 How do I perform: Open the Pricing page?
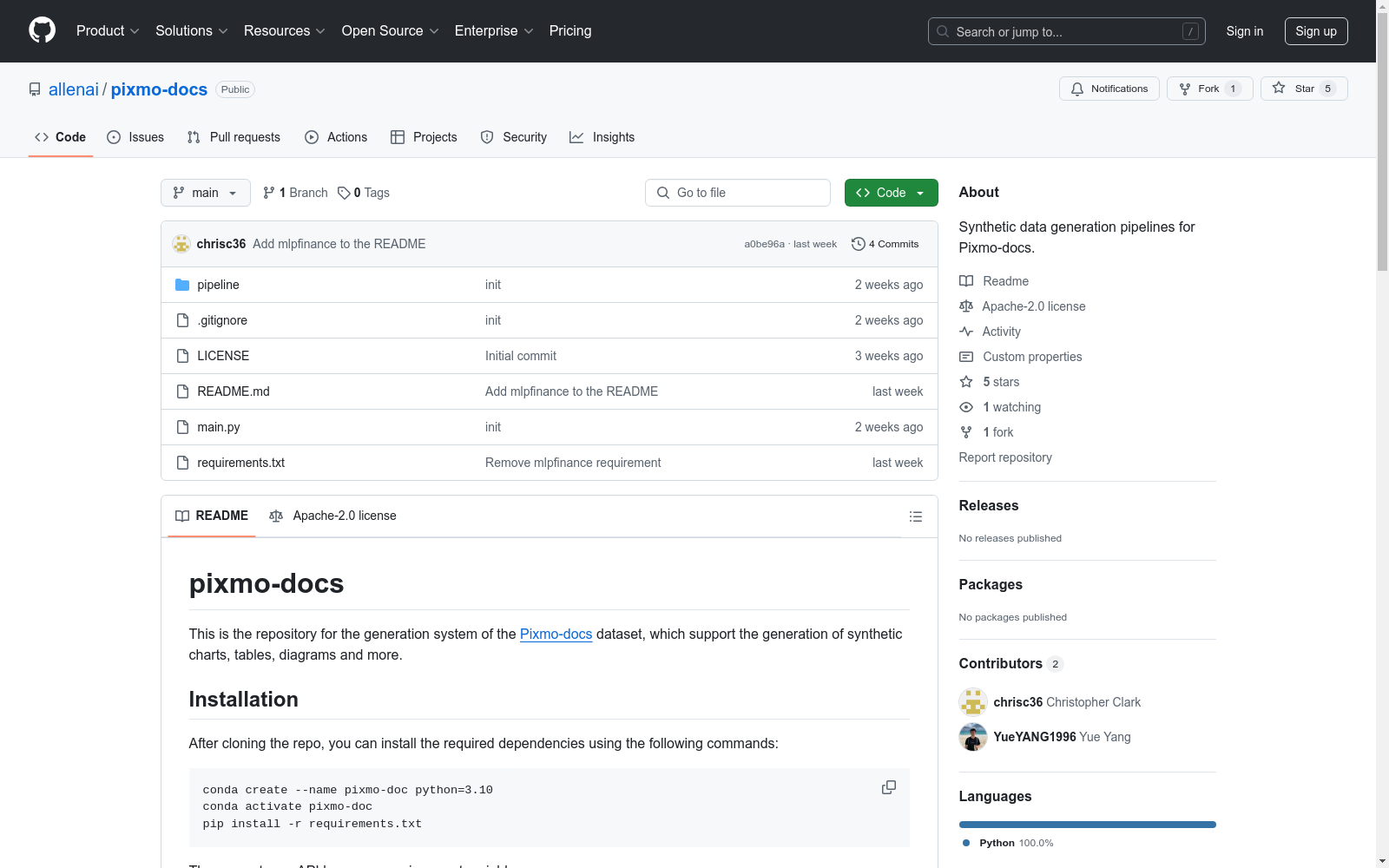tap(570, 31)
